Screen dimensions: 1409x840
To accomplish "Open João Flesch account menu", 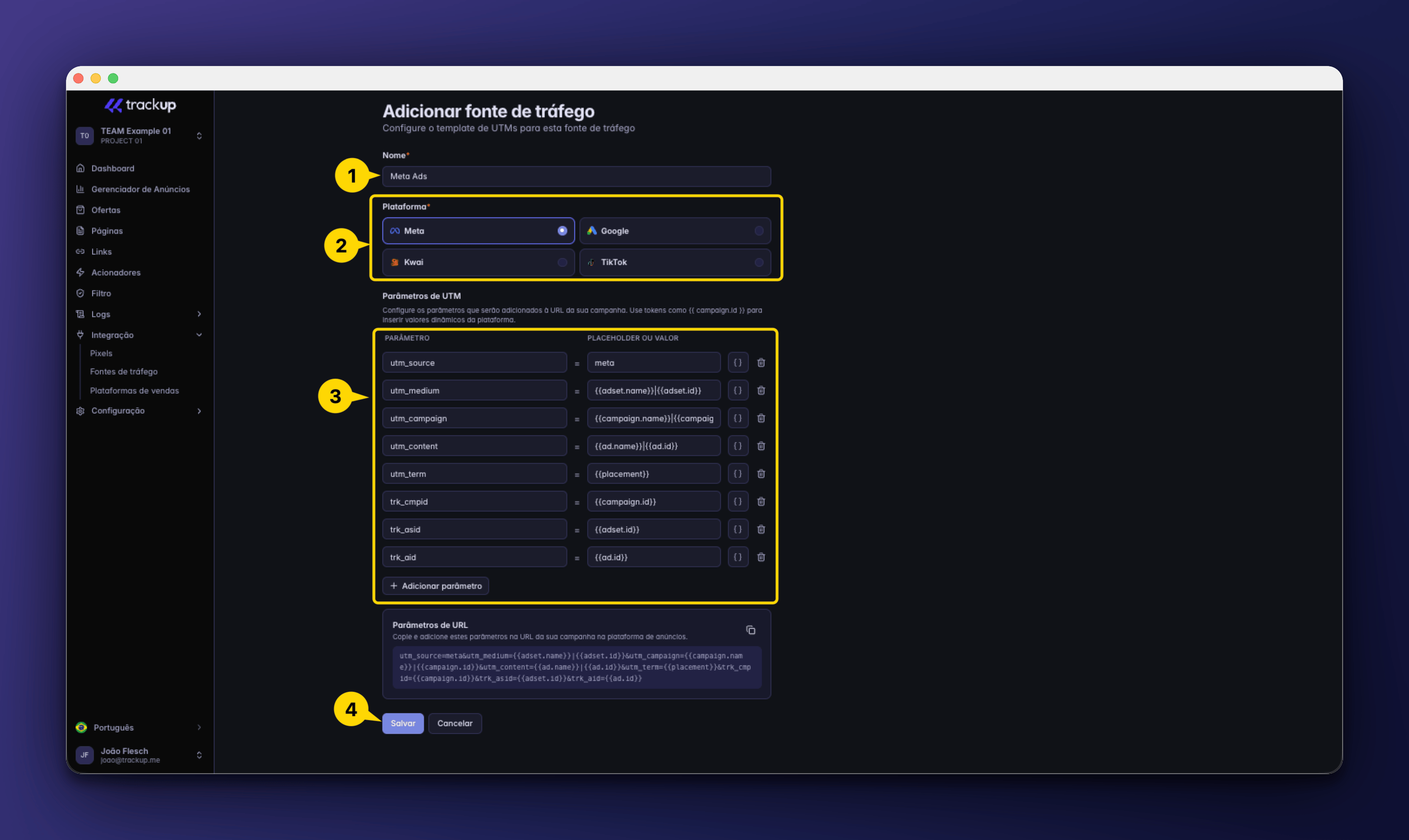I will pos(139,755).
